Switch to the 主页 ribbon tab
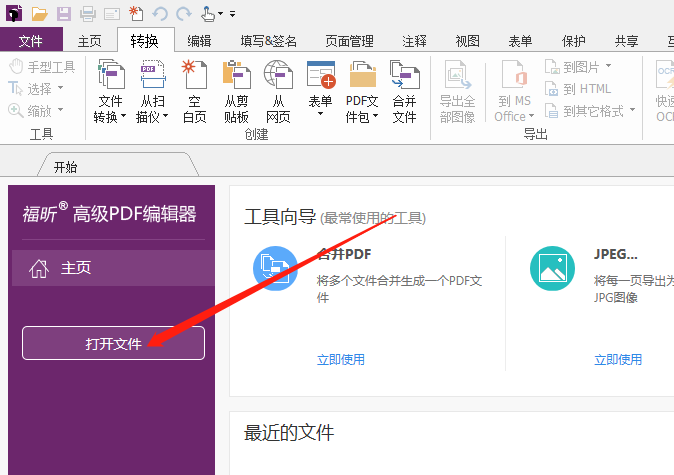Viewport: 674px width, 475px height. pos(89,41)
